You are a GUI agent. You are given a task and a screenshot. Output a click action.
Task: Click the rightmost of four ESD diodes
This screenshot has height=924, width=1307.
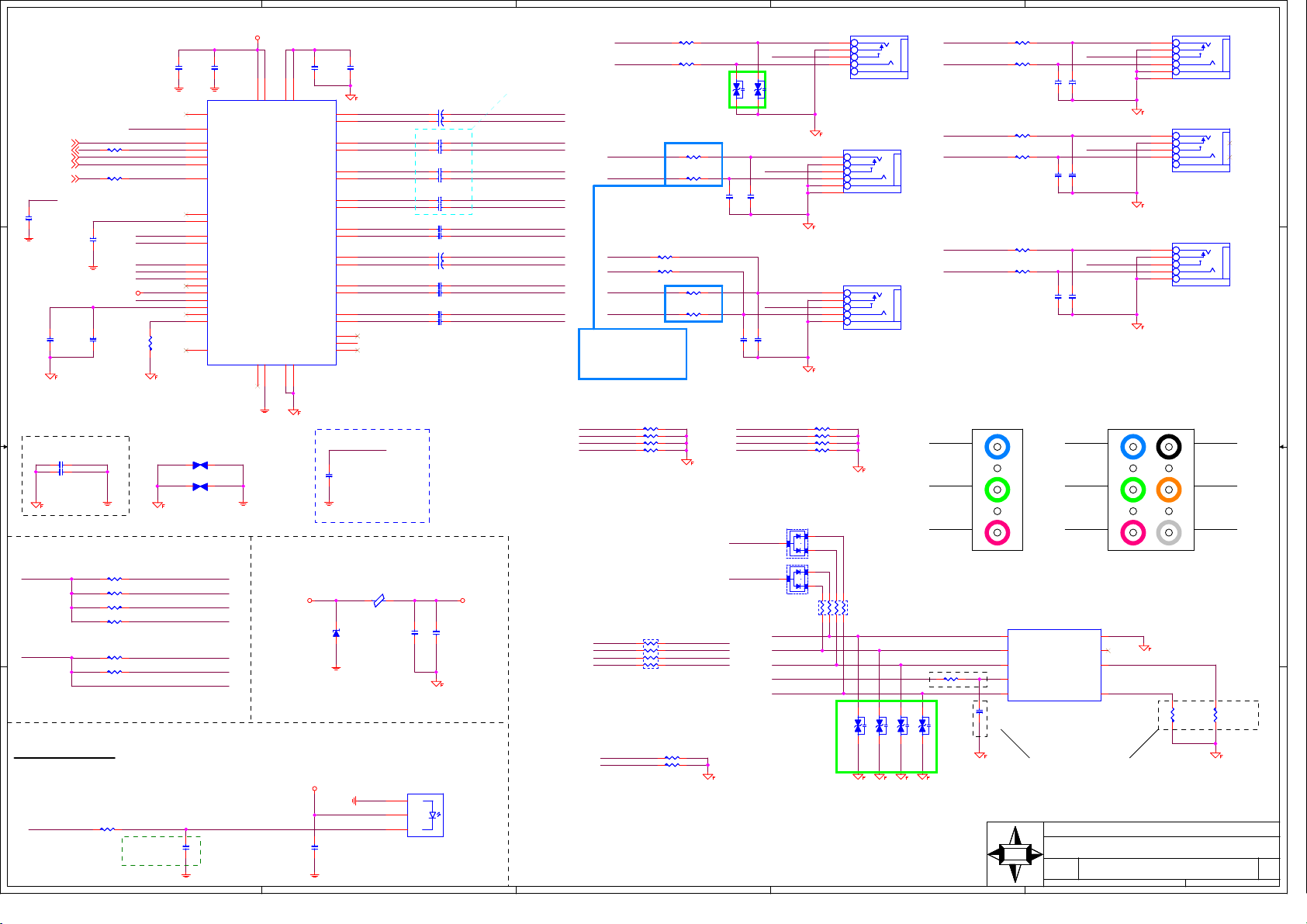pos(923,726)
